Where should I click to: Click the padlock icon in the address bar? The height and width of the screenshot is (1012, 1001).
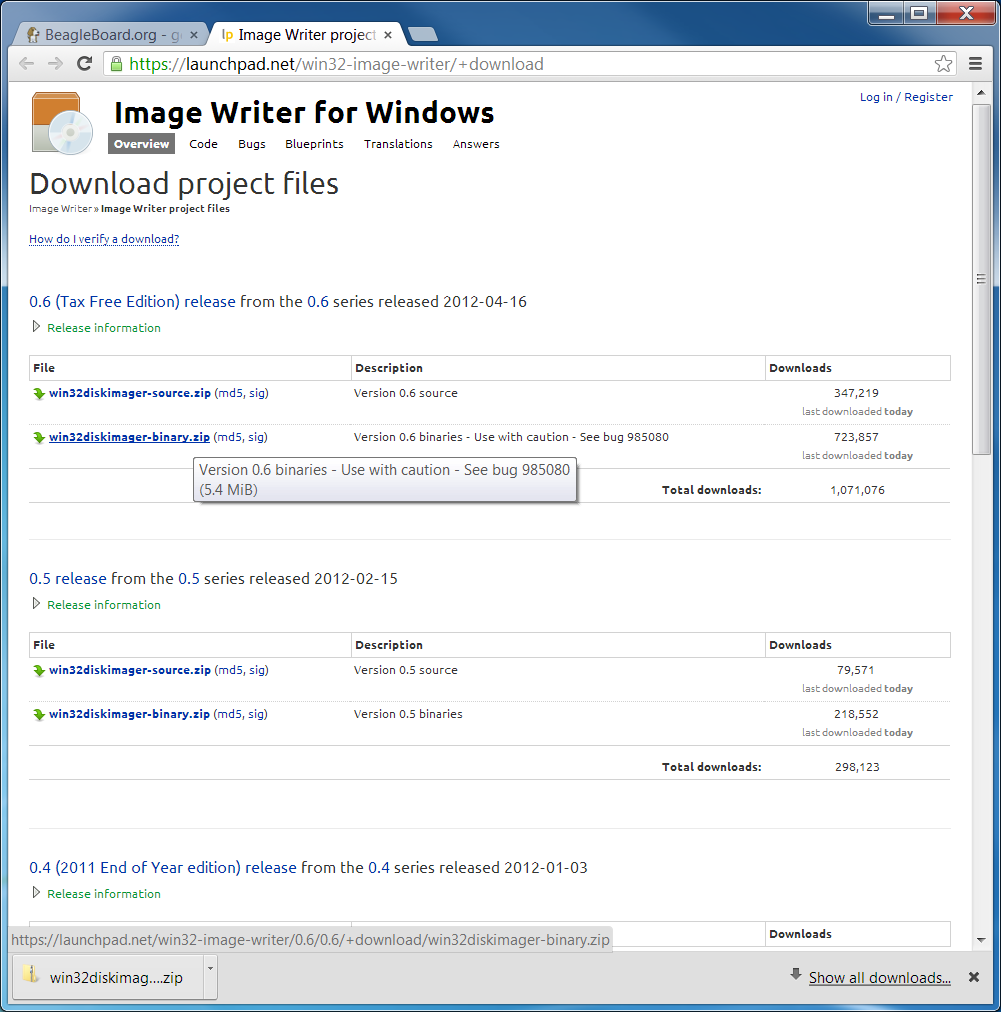coord(116,63)
